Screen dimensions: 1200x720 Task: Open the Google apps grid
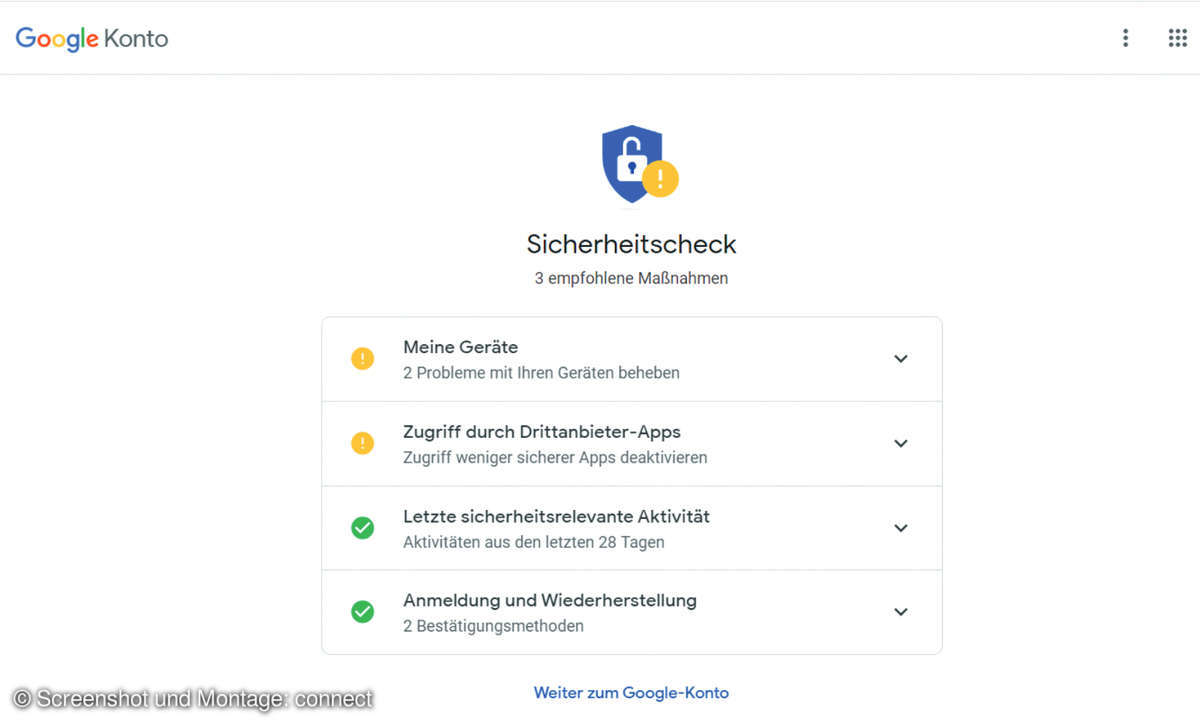pos(1177,38)
